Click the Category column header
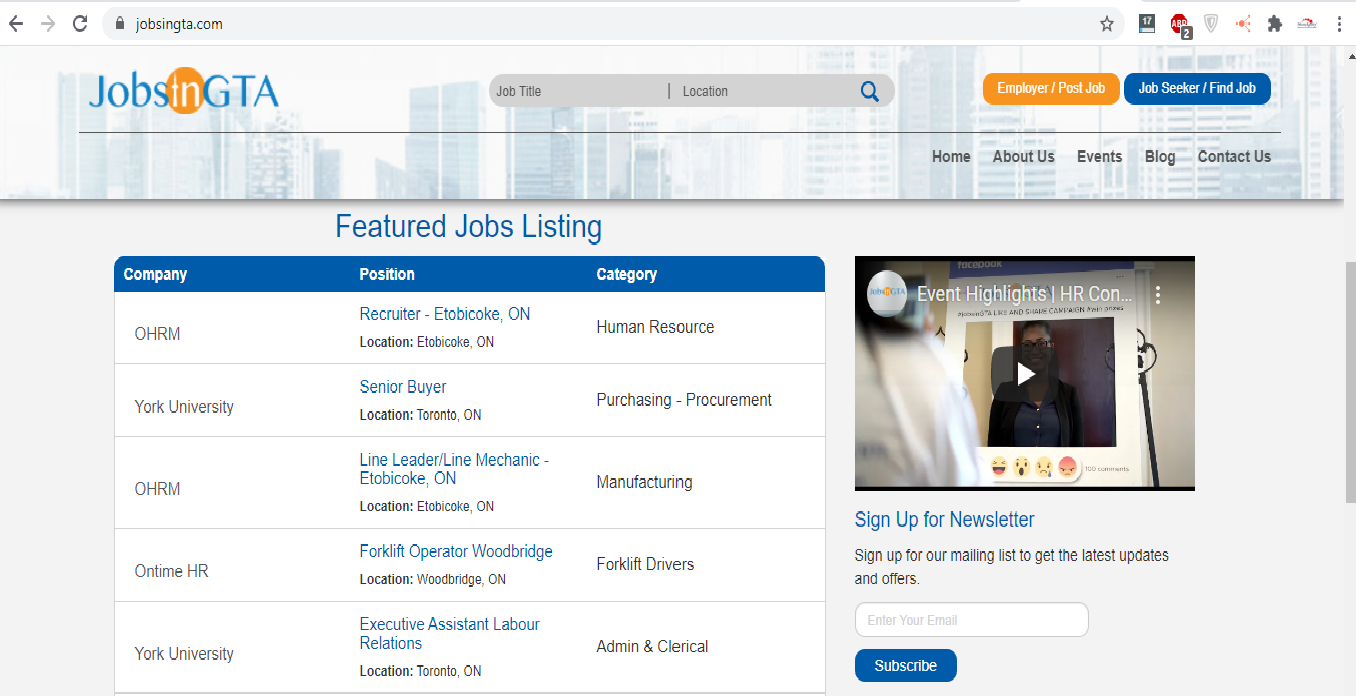Image resolution: width=1356 pixels, height=696 pixels. [627, 274]
